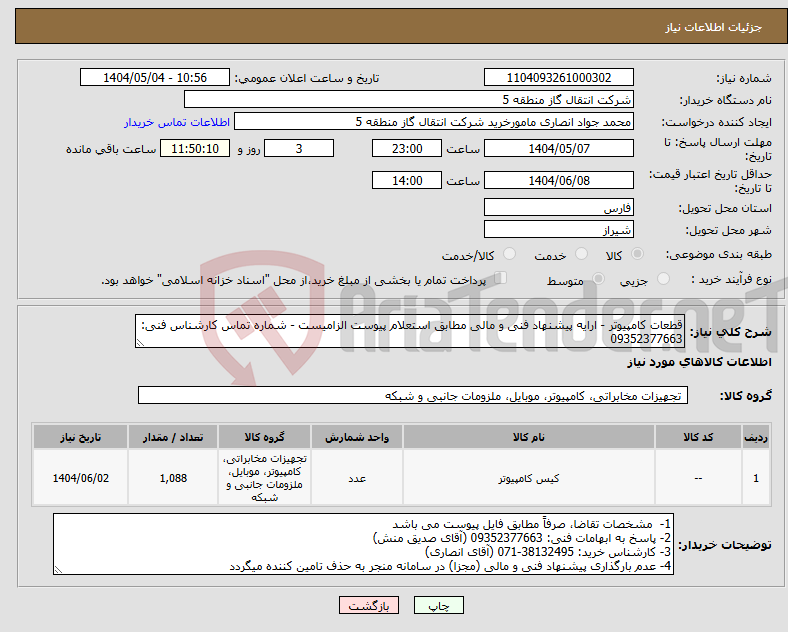The image size is (788, 632).
Task: Click the response deadline date 1404/05/07
Action: pyautogui.click(x=559, y=148)
